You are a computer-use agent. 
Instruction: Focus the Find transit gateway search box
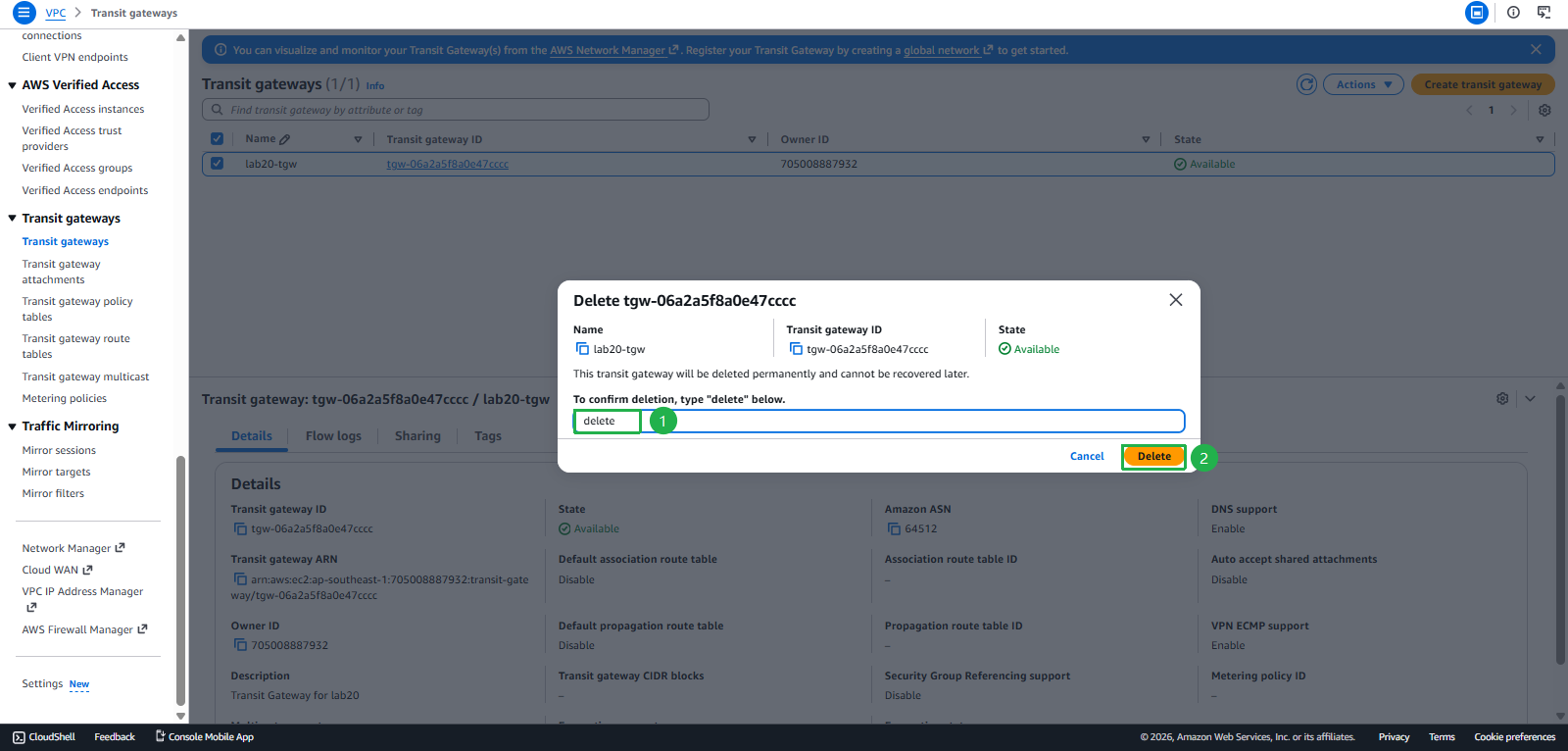click(x=456, y=110)
